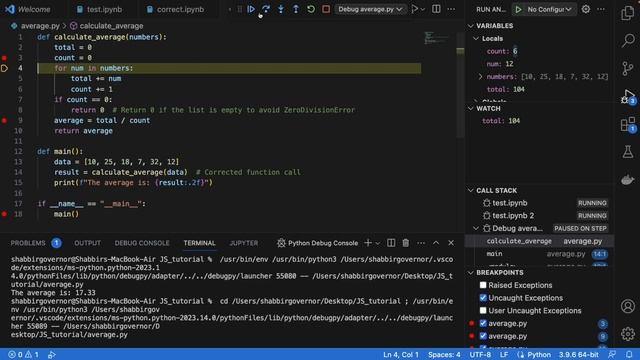Change indentation via Spaces: 4
The height and width of the screenshot is (360, 640).
pos(444,354)
